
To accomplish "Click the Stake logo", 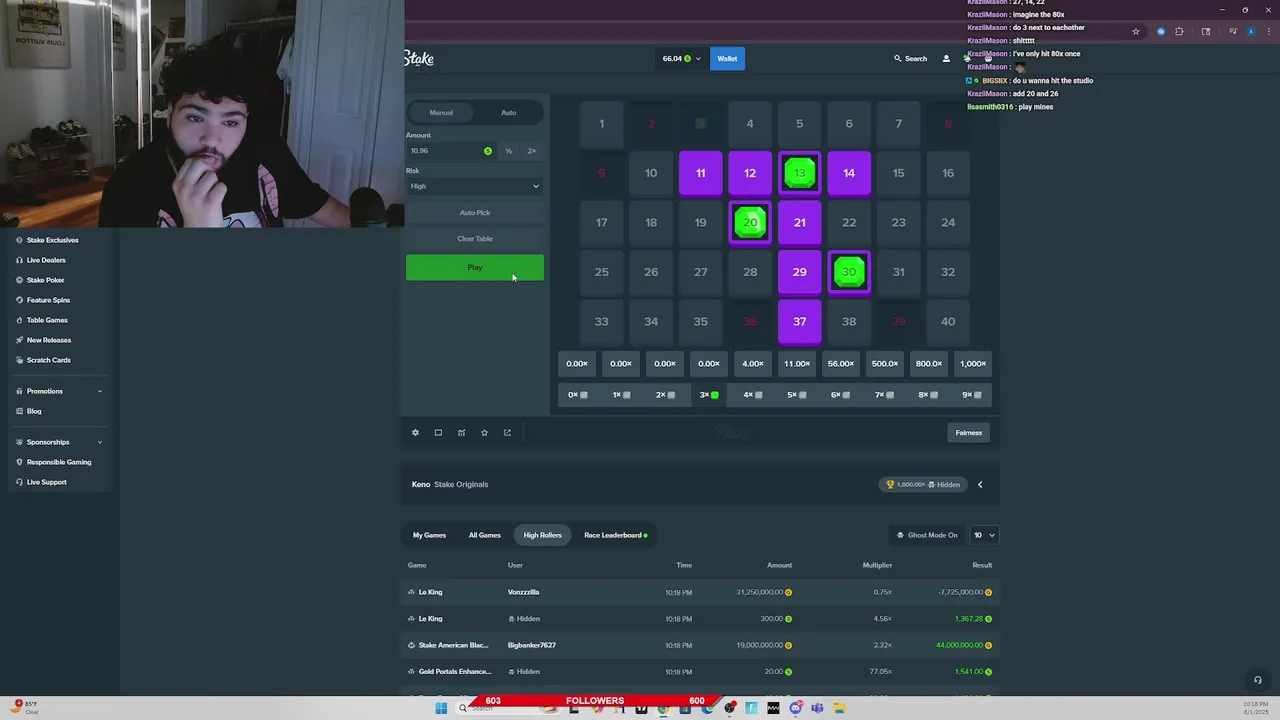I will (x=419, y=59).
